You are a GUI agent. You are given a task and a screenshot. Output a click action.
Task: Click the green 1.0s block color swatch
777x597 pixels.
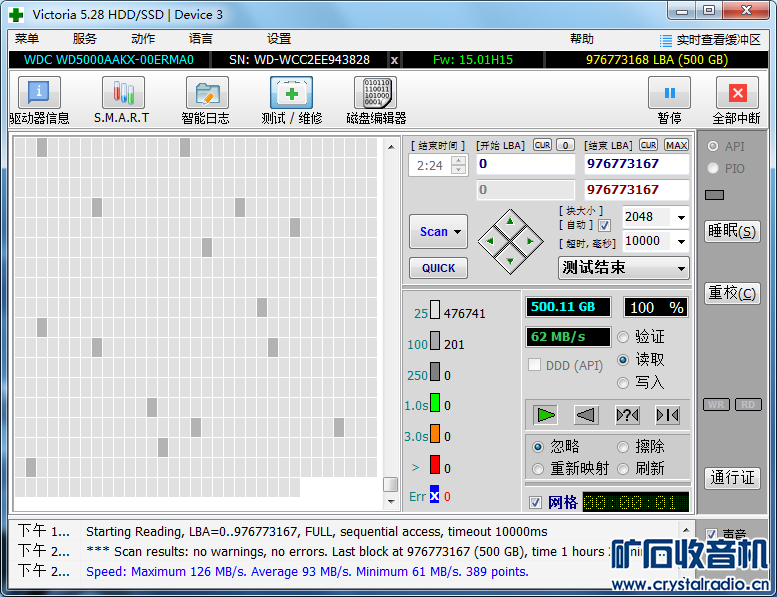435,402
